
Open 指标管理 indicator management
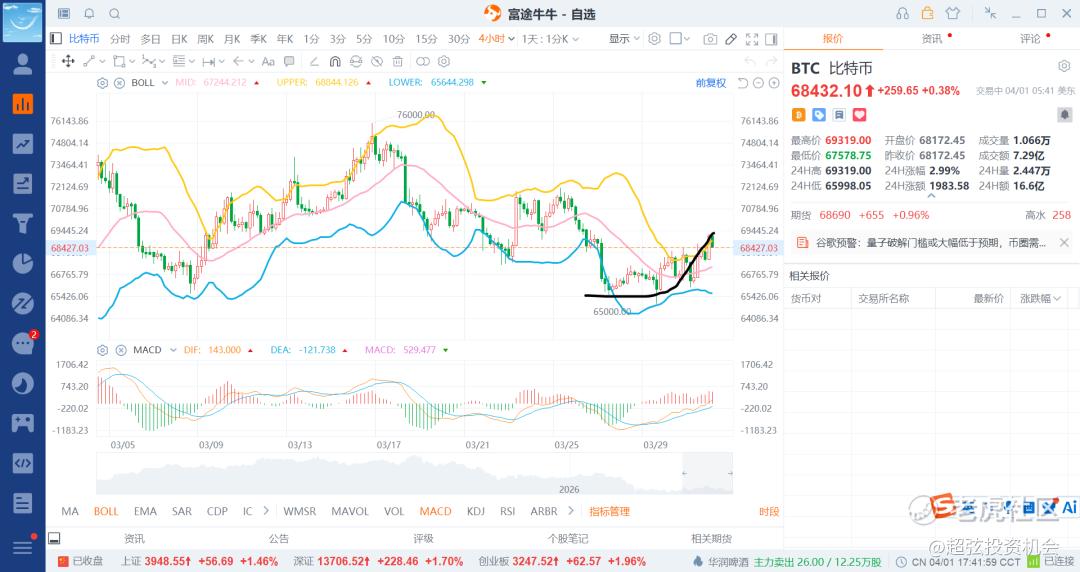(609, 511)
